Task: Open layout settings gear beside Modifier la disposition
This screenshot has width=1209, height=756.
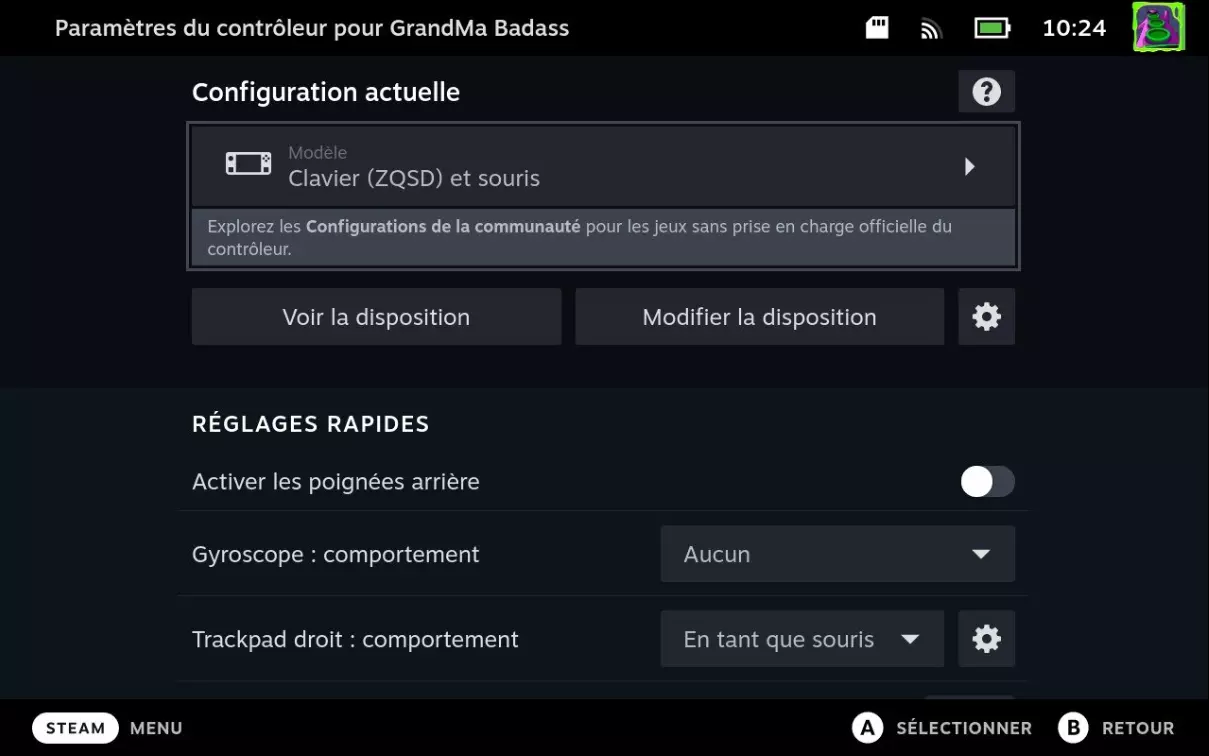Action: (x=986, y=317)
